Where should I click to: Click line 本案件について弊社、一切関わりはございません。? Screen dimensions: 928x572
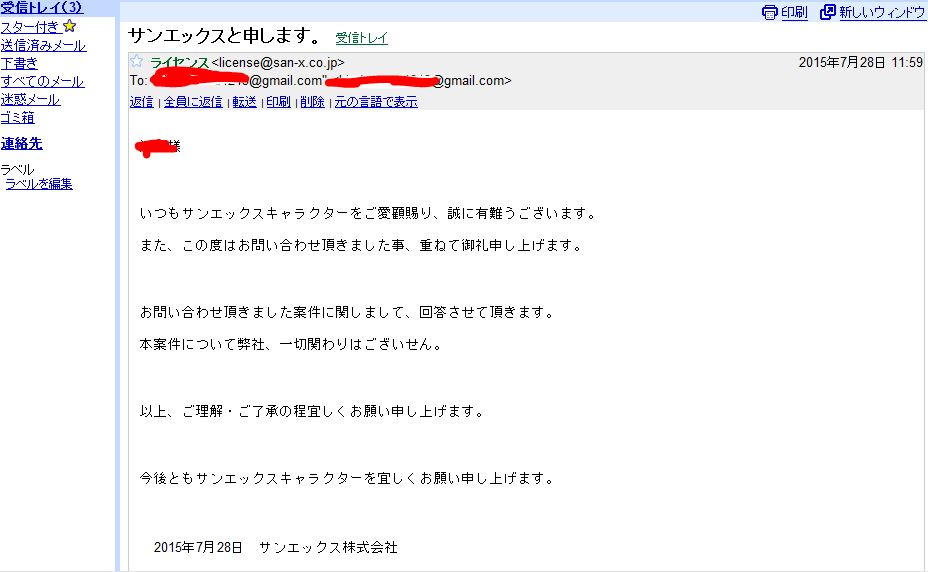pyautogui.click(x=291, y=344)
